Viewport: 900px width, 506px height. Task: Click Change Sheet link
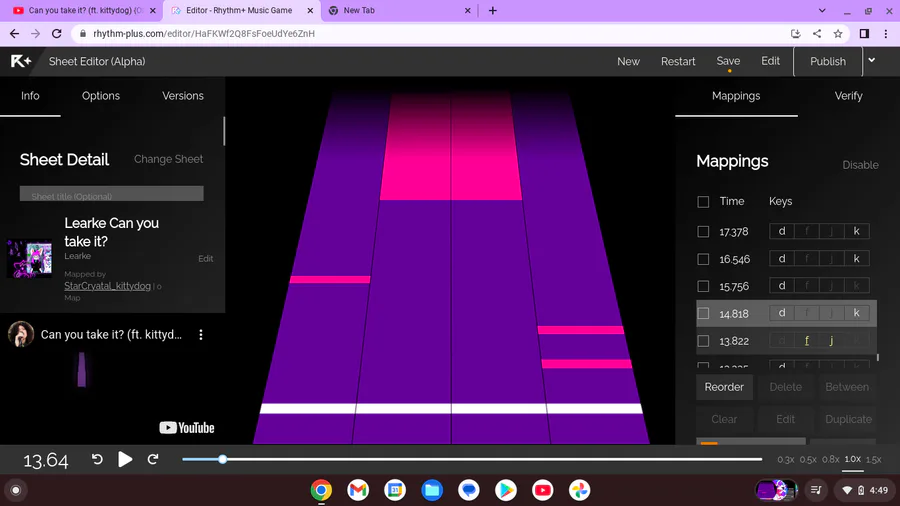tap(168, 159)
